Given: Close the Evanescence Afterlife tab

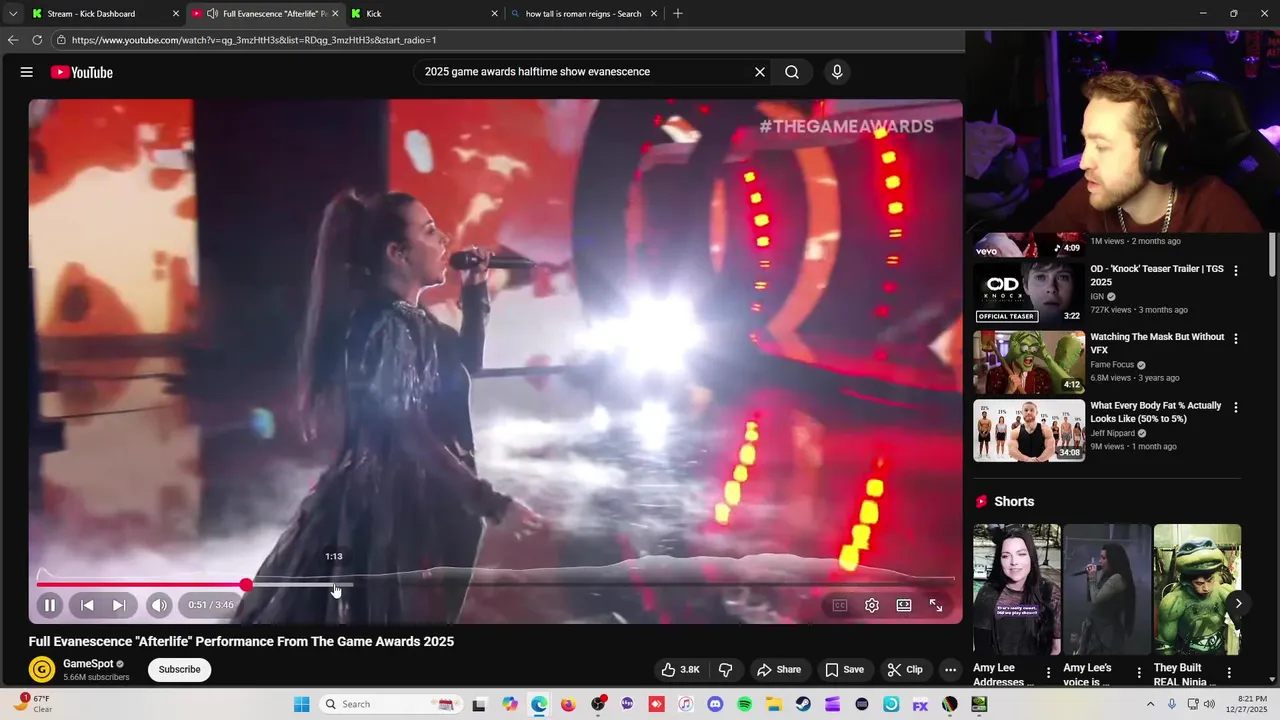Looking at the screenshot, I should [x=335, y=14].
